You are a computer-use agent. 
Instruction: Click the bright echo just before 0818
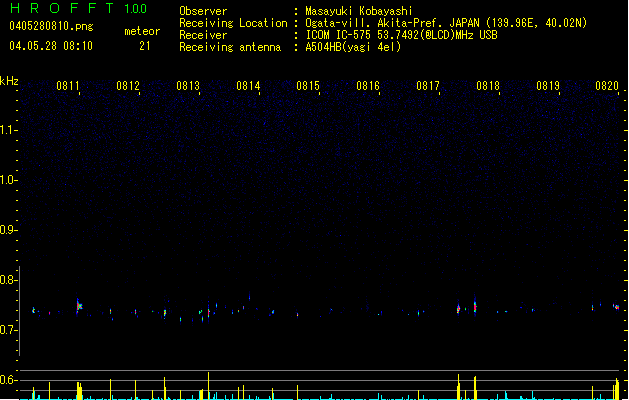(x=475, y=307)
